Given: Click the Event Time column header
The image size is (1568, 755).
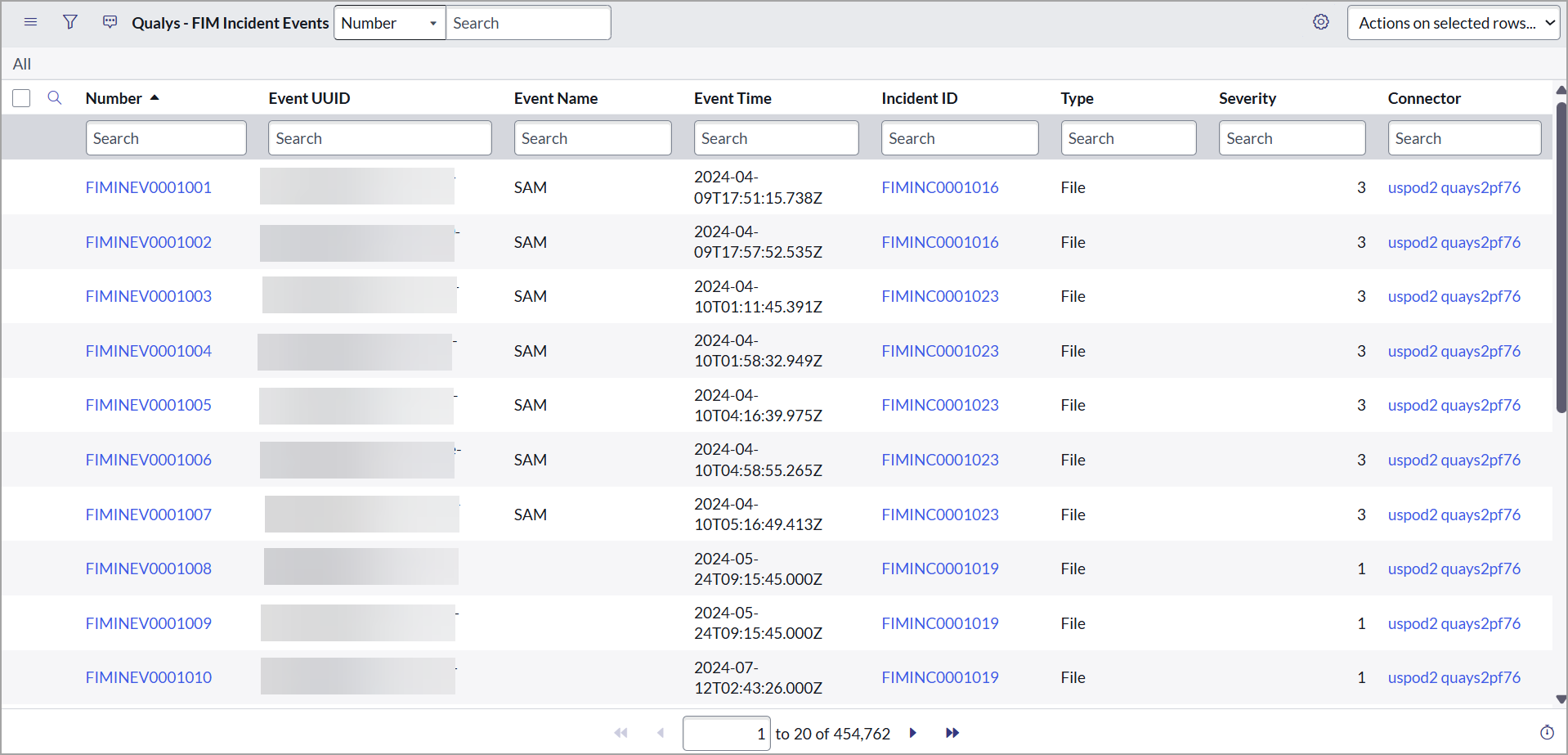Looking at the screenshot, I should pos(732,98).
